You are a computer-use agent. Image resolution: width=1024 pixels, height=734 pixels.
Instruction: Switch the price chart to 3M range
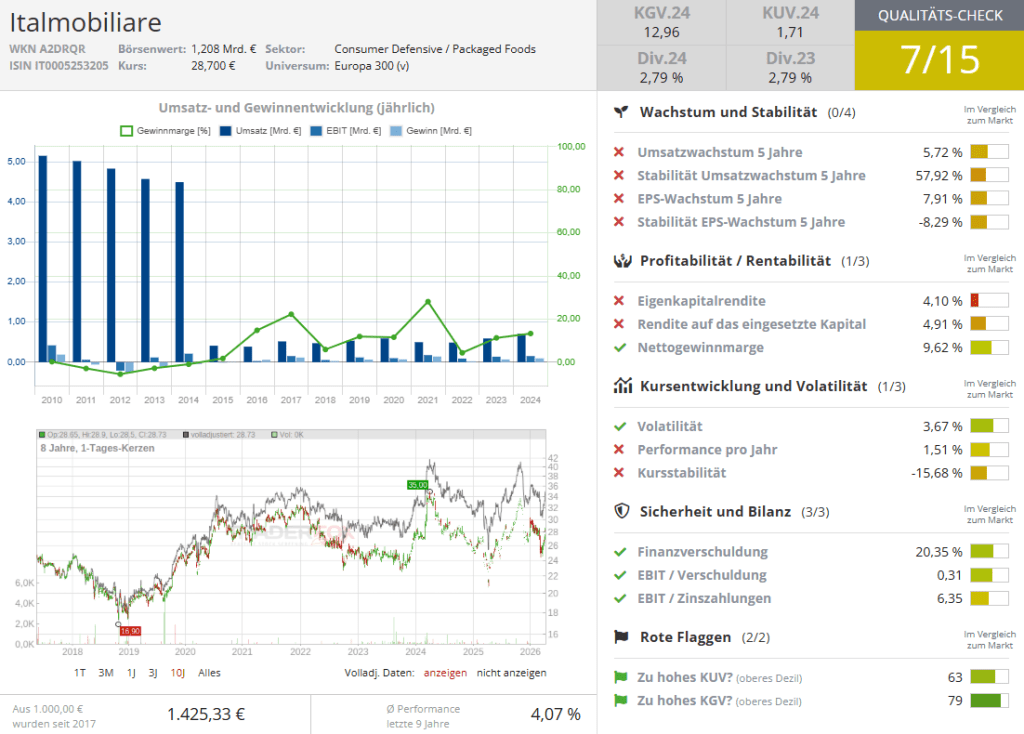[x=105, y=673]
